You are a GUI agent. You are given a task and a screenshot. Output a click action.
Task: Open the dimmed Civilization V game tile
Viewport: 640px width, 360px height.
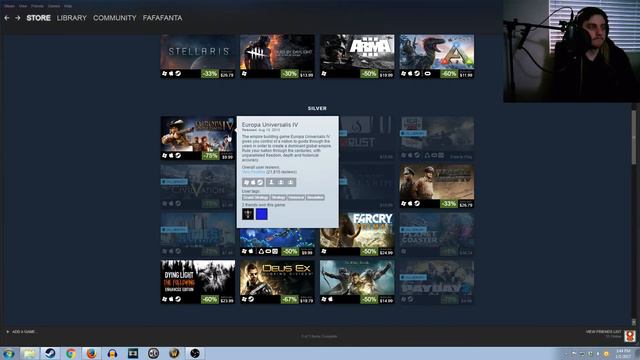click(x=198, y=186)
